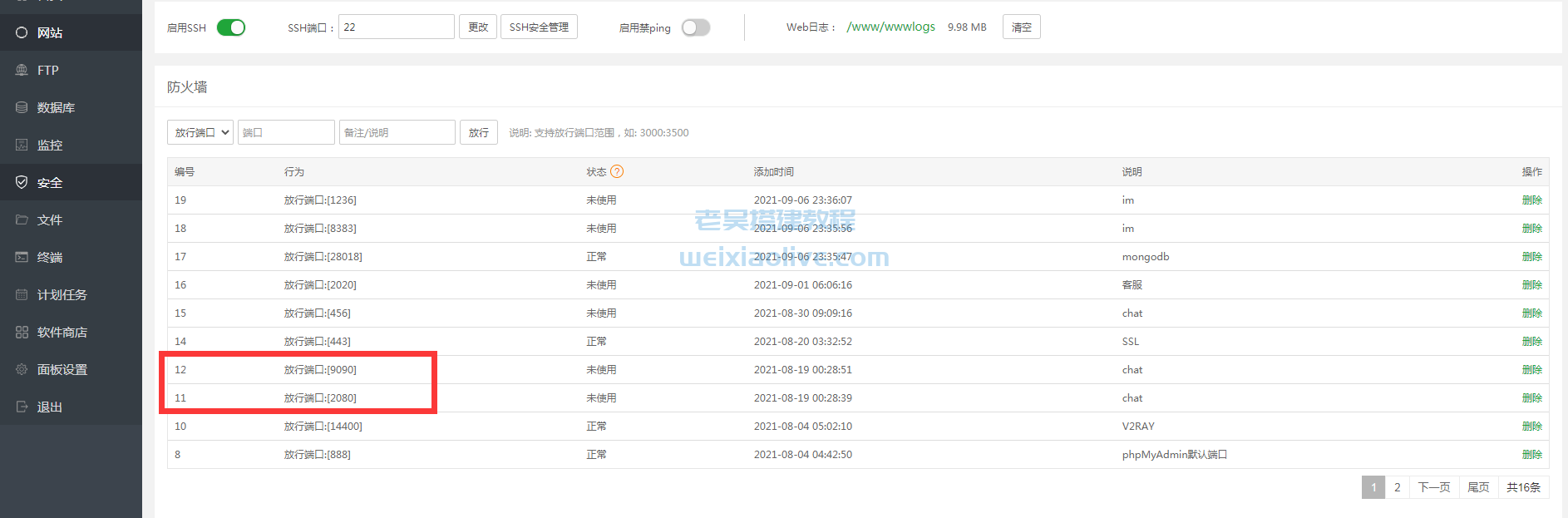This screenshot has height=518, width=1568.
Task: Open the 放行端口 rule type dropdown
Action: [x=200, y=132]
